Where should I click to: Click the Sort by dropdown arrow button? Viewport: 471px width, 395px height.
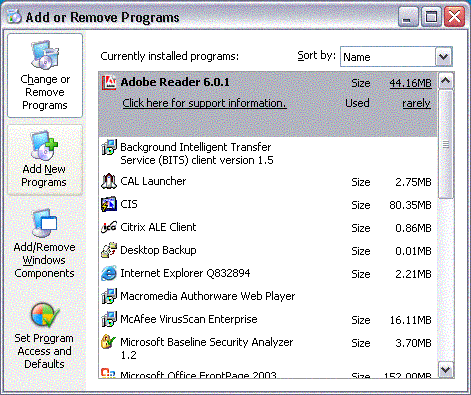[x=443, y=57]
